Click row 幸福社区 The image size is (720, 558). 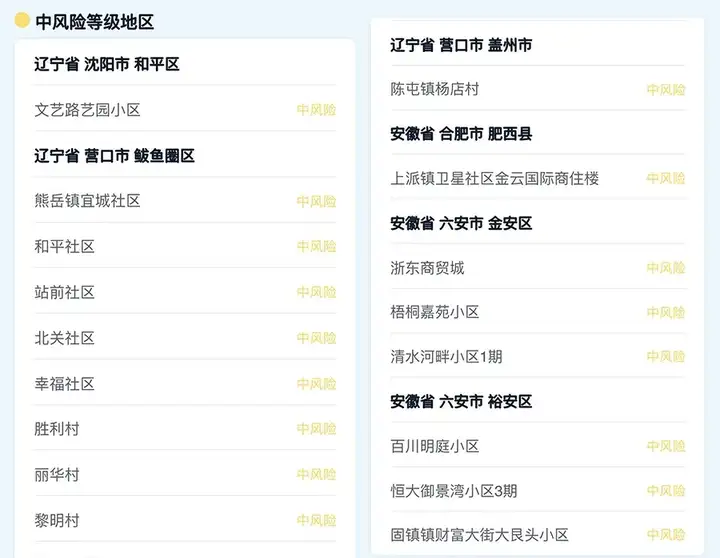(185, 383)
